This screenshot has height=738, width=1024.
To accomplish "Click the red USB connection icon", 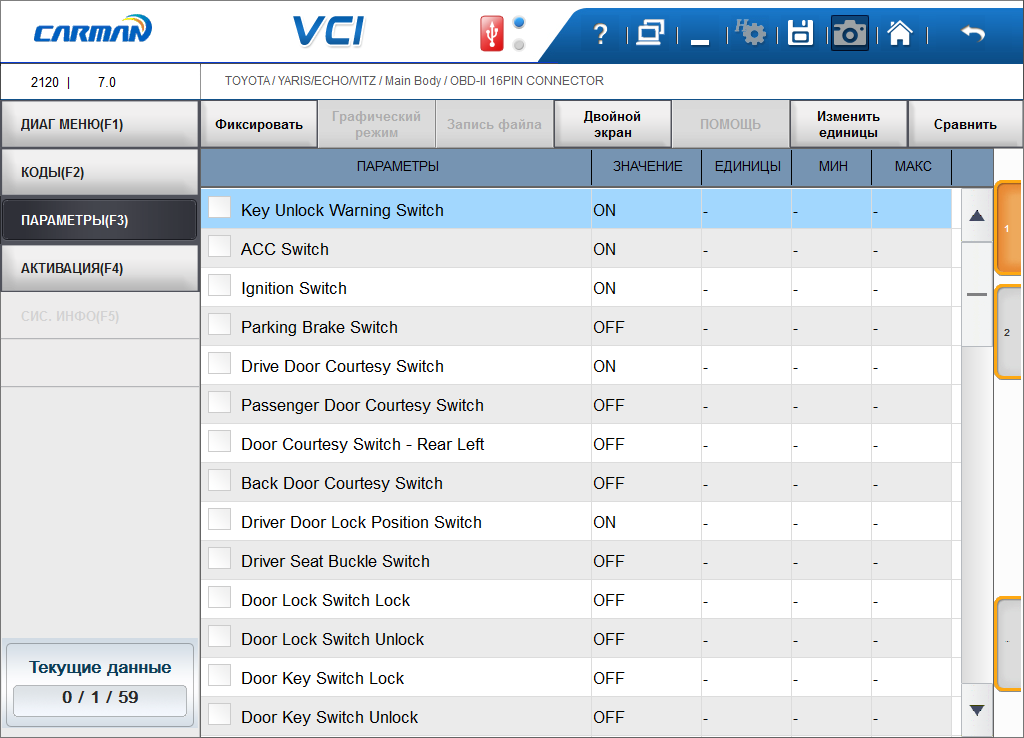I will click(492, 33).
